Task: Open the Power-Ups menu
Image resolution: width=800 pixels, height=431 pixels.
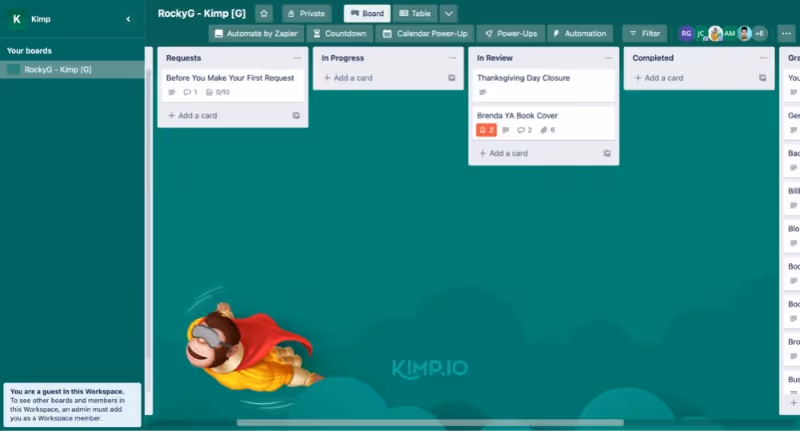Action: coord(511,34)
